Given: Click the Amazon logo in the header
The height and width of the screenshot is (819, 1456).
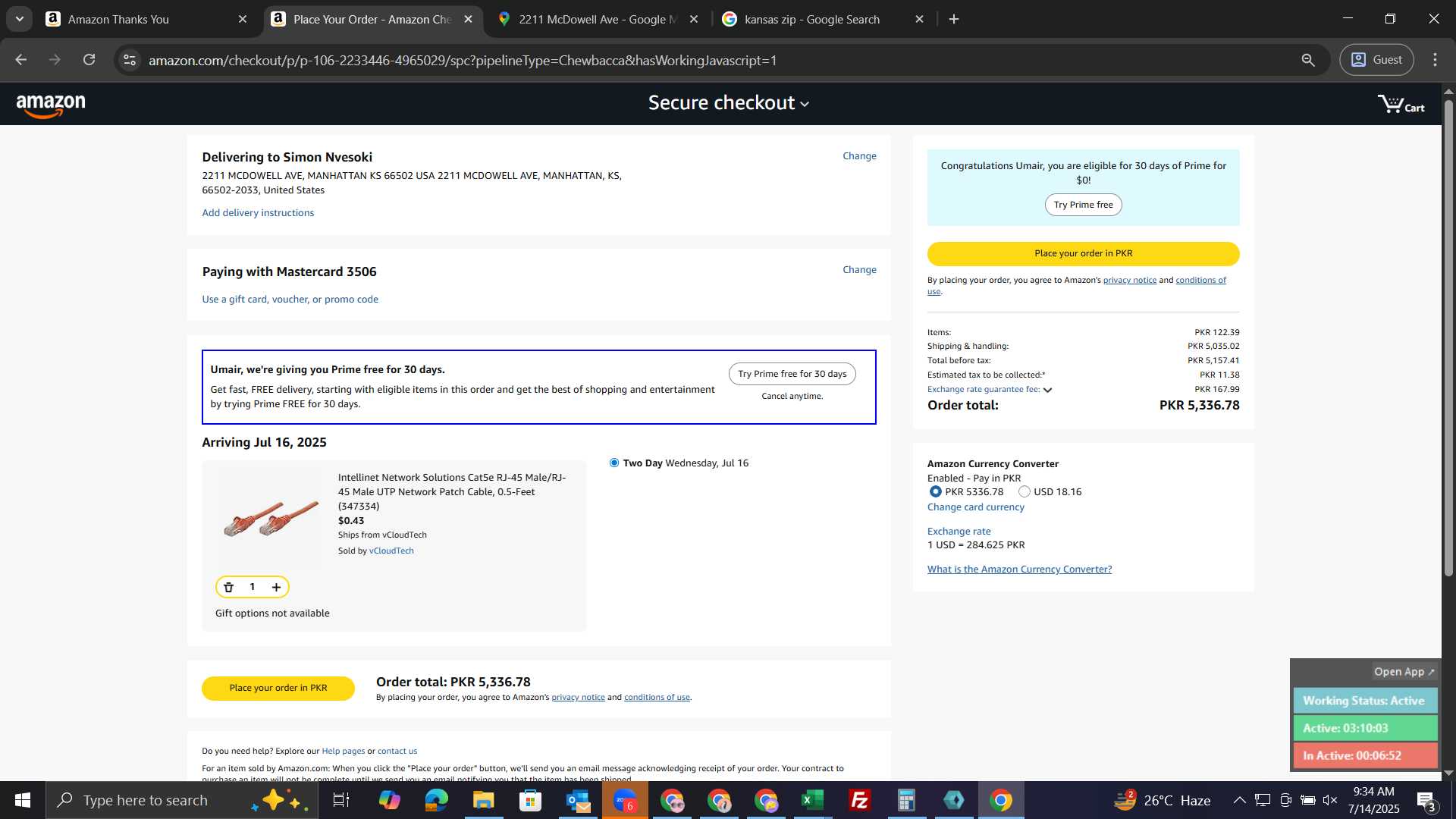Looking at the screenshot, I should point(51,105).
